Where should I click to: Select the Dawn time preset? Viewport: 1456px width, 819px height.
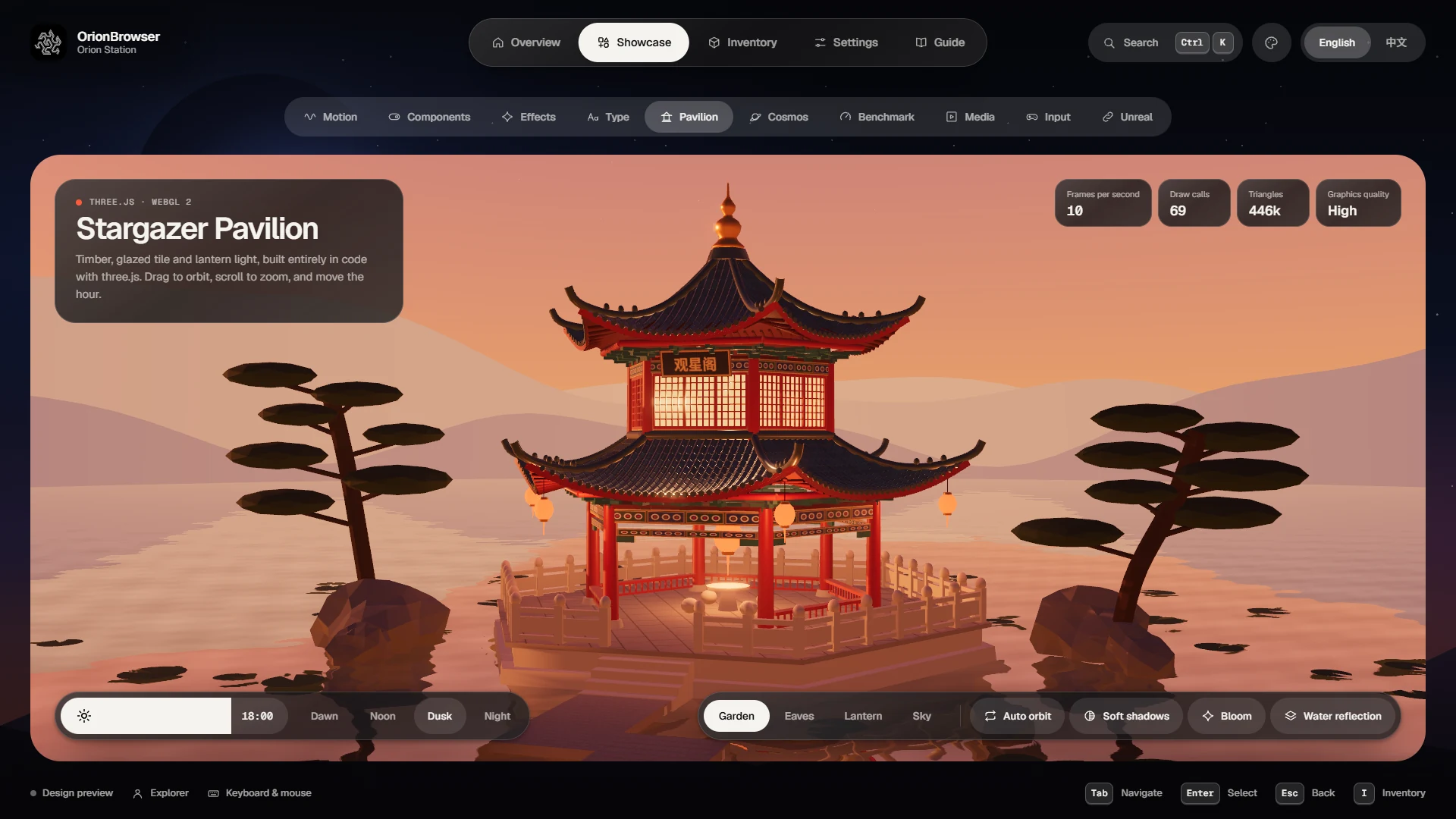[325, 716]
